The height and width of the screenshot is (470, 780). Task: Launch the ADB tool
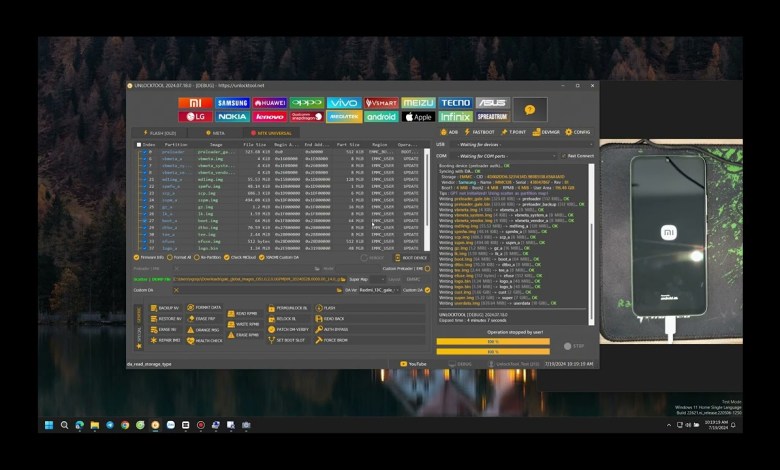pyautogui.click(x=449, y=131)
